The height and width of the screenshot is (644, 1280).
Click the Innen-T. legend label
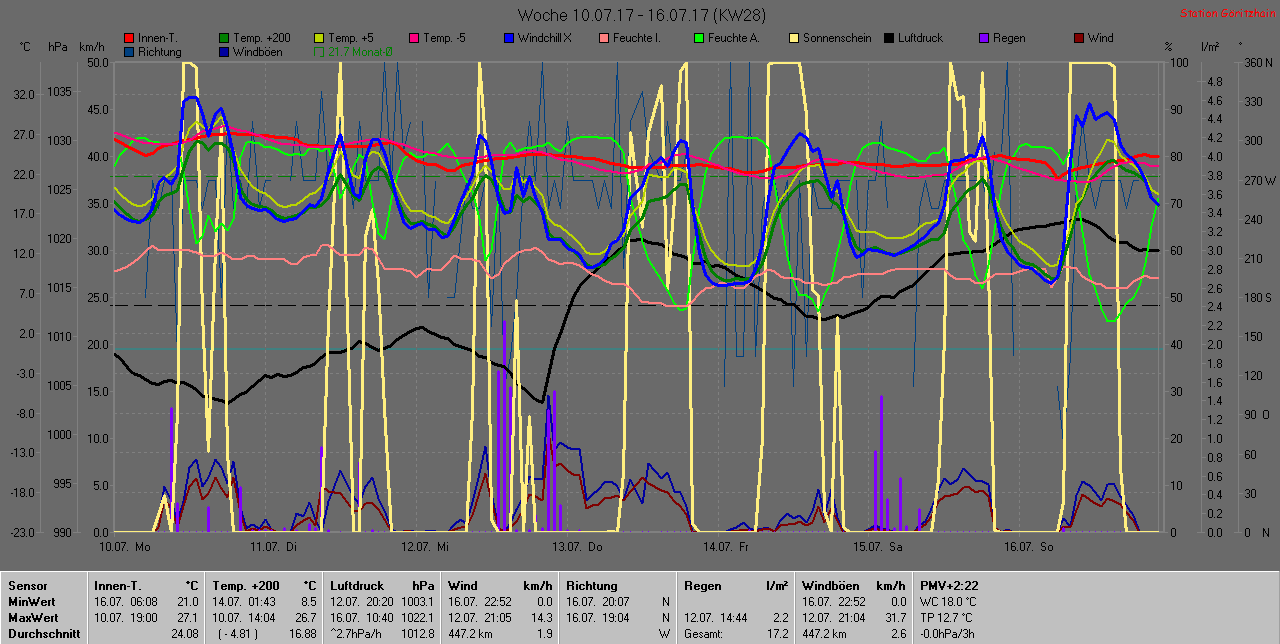[157, 38]
